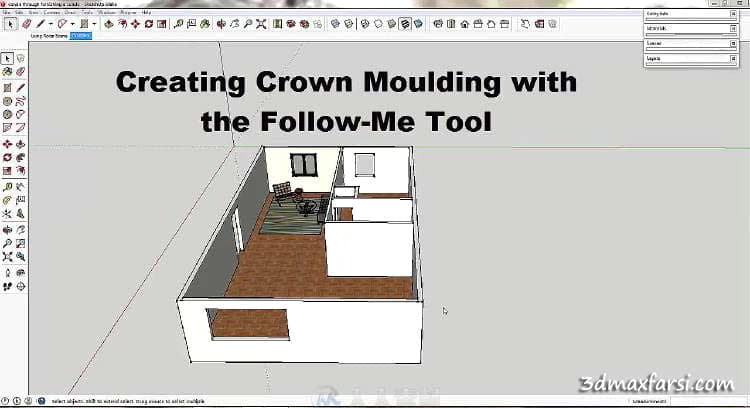750x408 pixels.
Task: Open the Edit menu
Action: [x=19, y=12]
